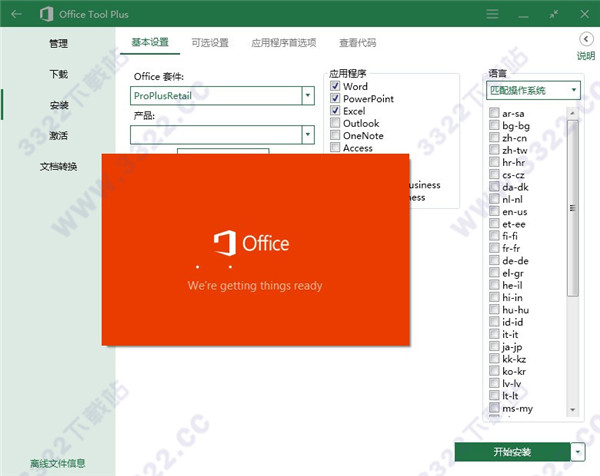Check the cs-cz language checkbox

click(x=494, y=174)
